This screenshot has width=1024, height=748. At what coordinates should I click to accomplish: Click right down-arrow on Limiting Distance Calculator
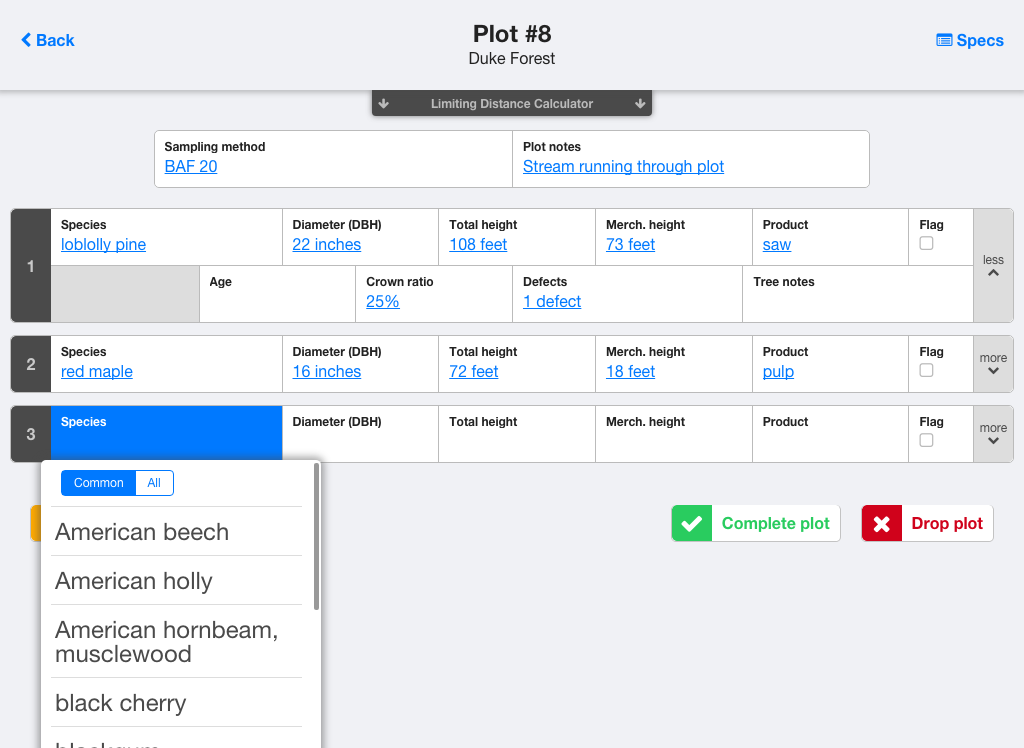click(x=640, y=104)
